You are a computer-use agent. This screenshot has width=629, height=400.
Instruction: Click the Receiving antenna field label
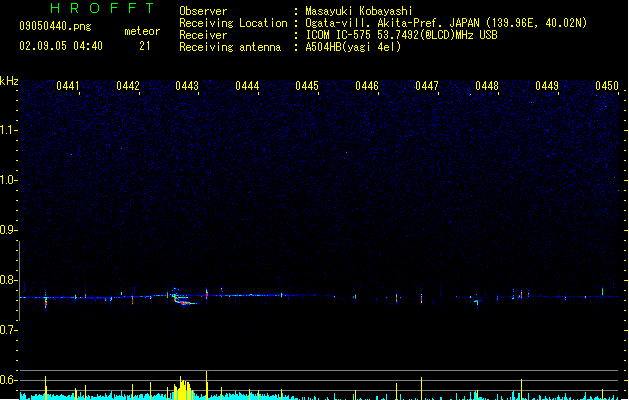click(230, 47)
